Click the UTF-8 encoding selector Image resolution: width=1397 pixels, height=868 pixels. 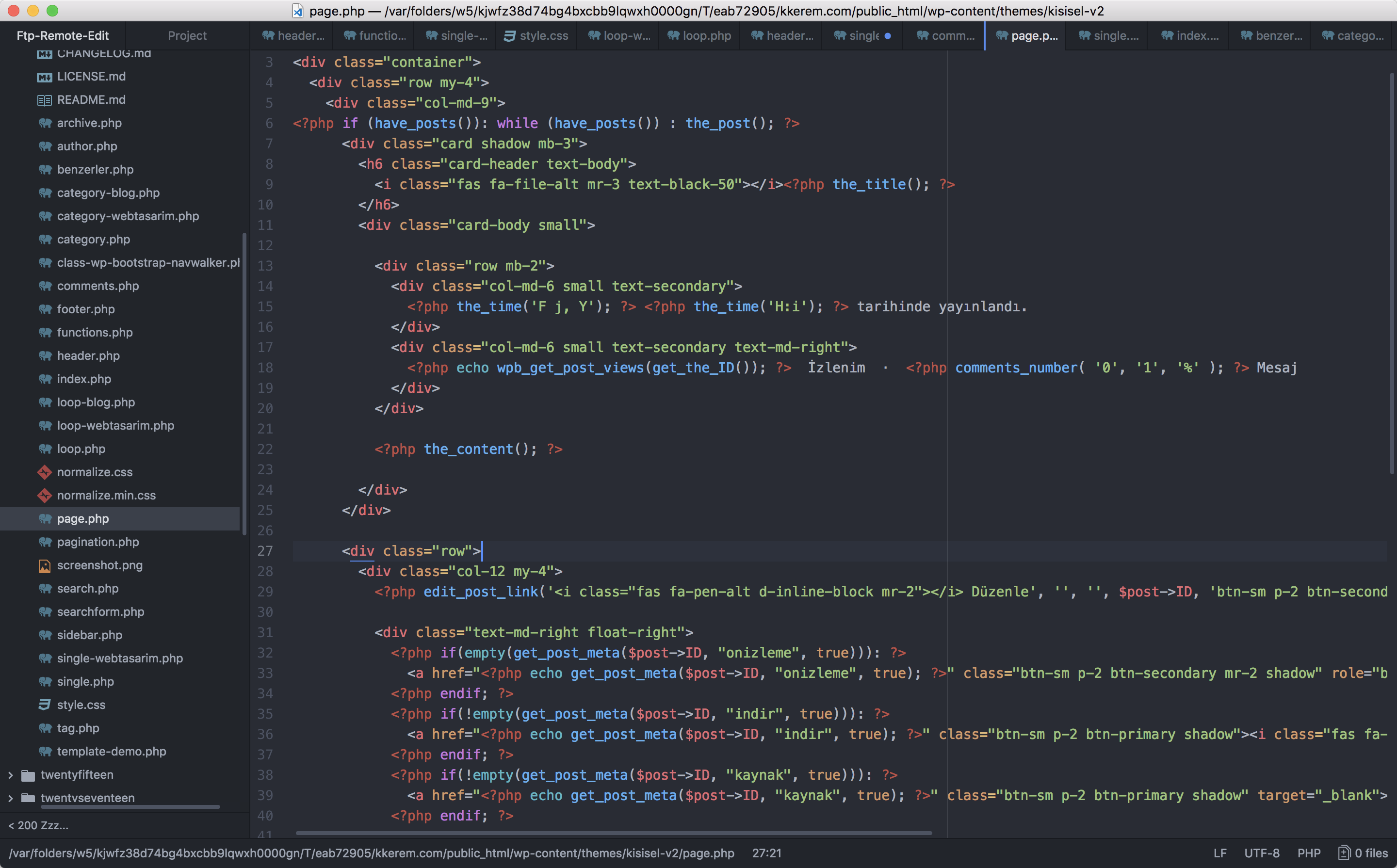coord(1262,853)
